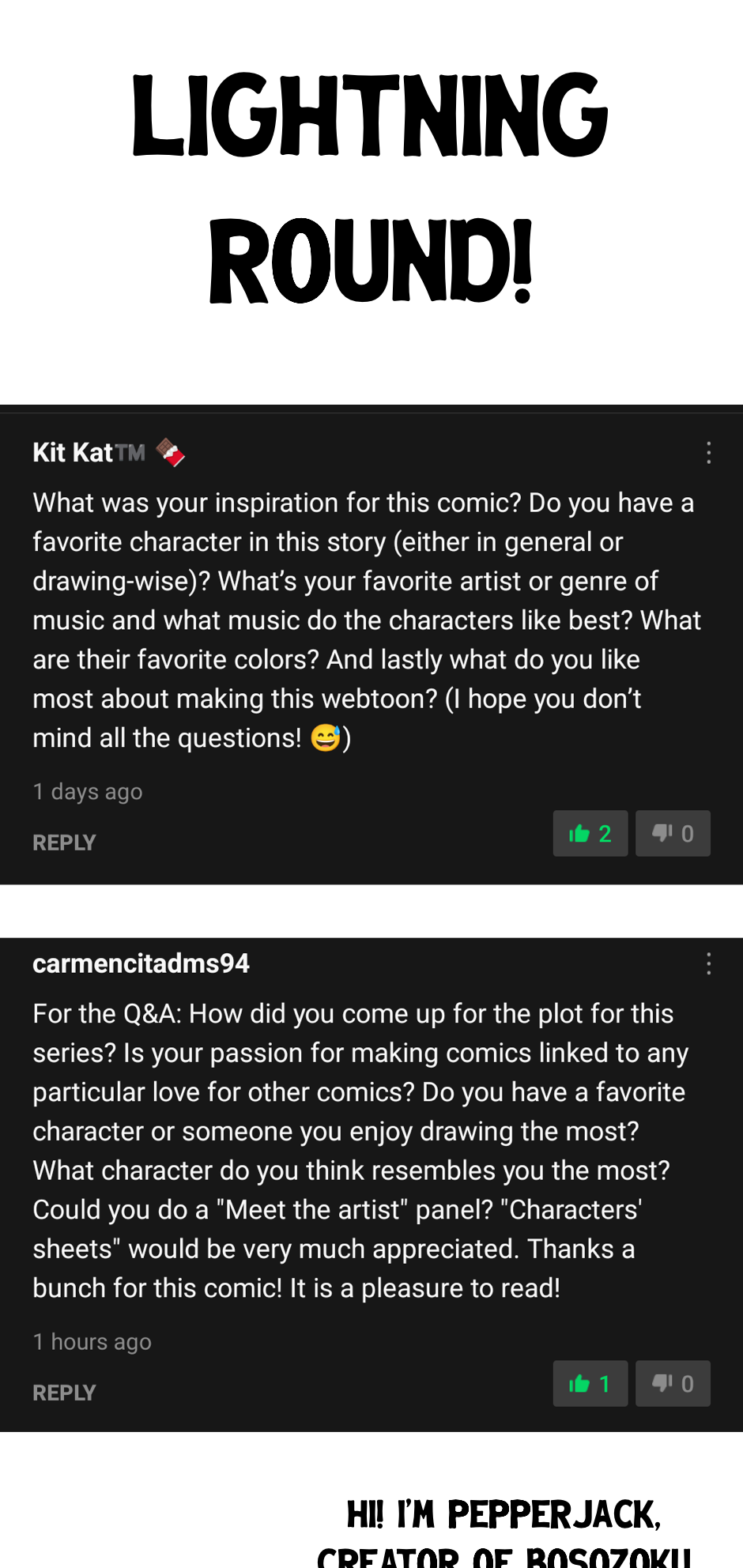
Task: Click the "ROUND!" heading word
Action: tap(370, 262)
